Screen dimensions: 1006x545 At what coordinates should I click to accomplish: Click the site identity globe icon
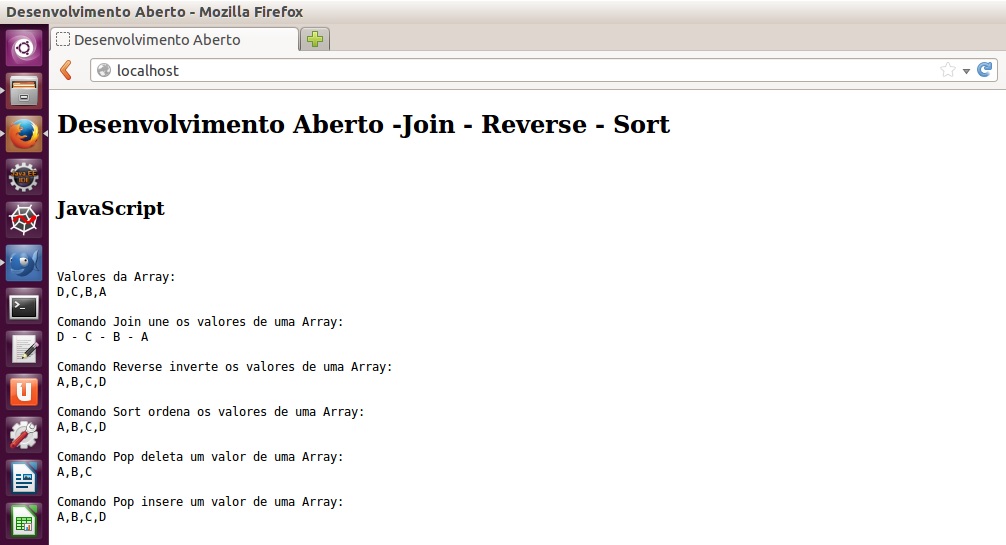(104, 71)
